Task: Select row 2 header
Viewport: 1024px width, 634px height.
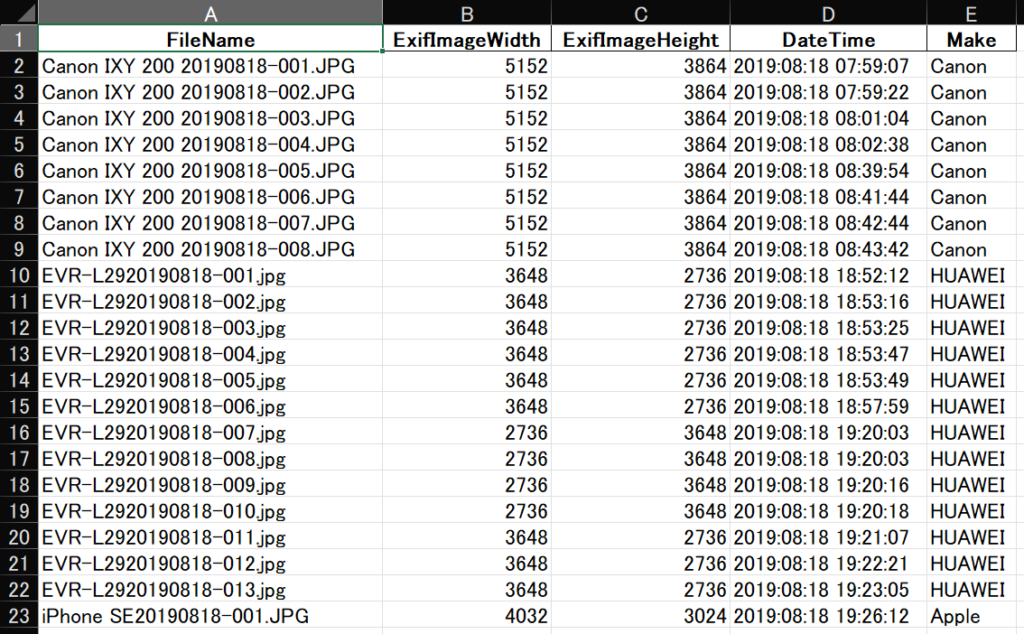Action: 19,67
